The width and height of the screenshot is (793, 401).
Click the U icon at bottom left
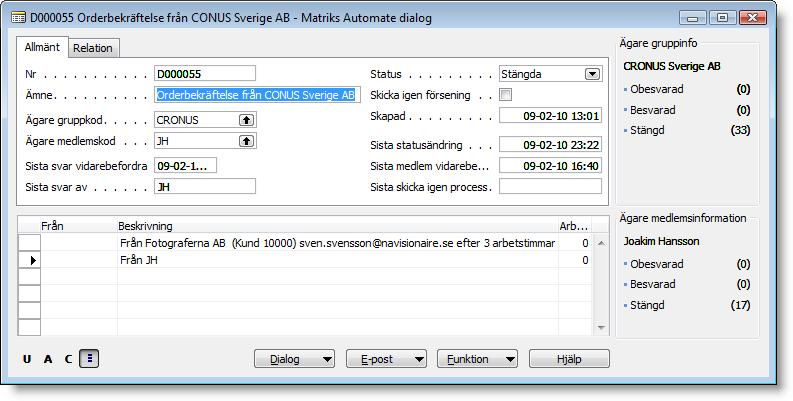coord(27,359)
